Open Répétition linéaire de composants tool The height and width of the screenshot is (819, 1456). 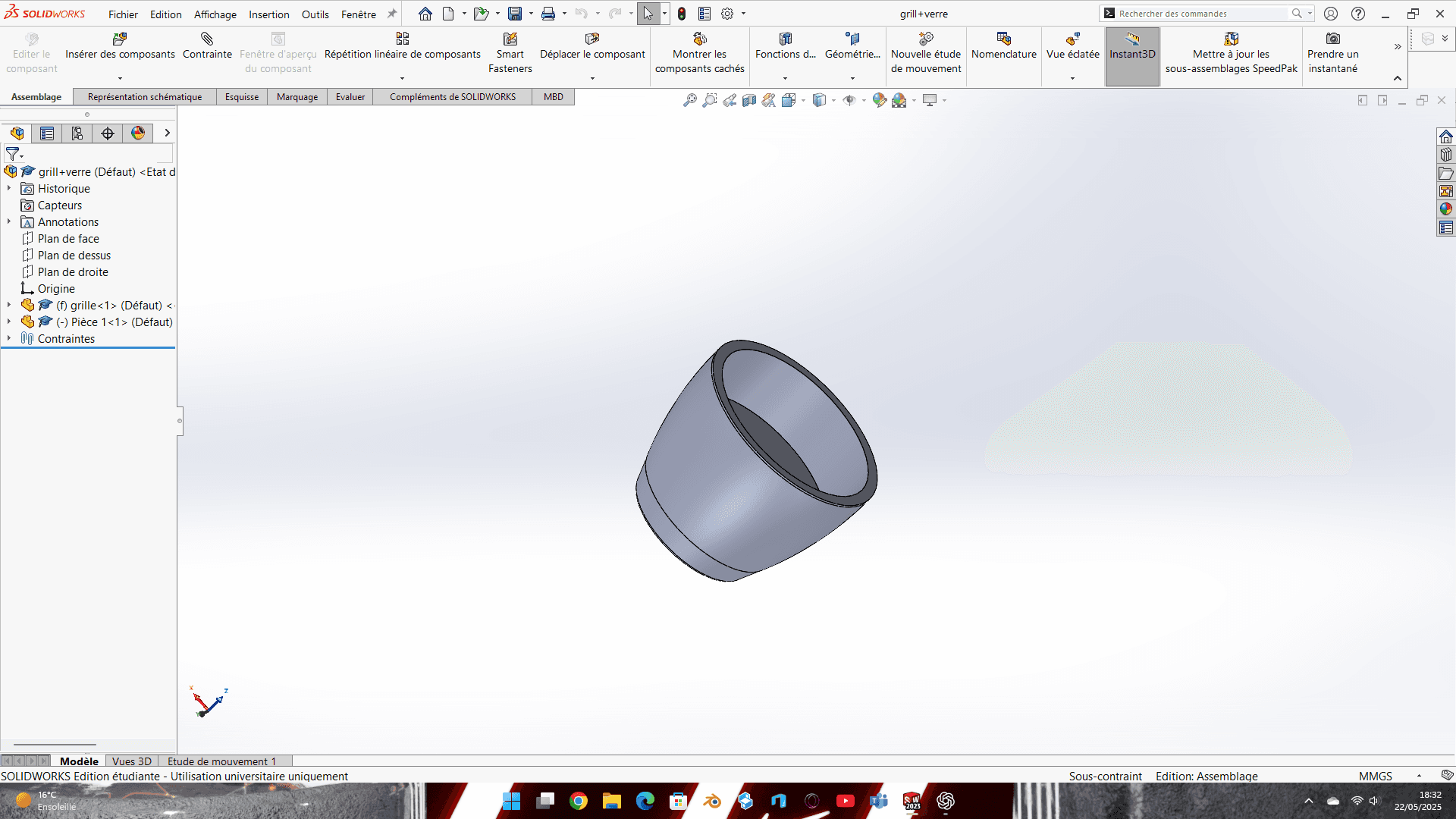403,46
